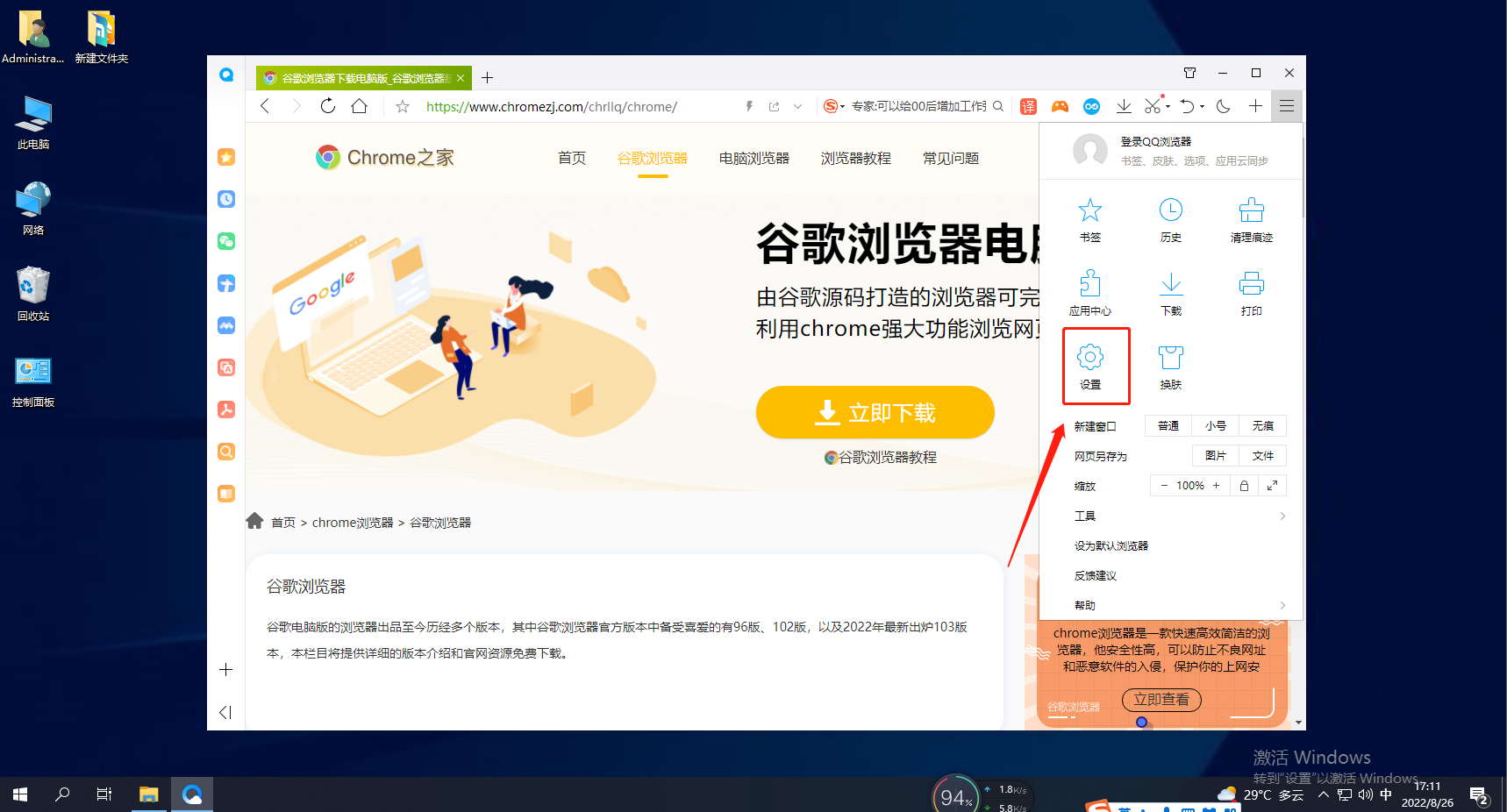This screenshot has width=1507, height=812.
Task: Click the scissors screenshot tool icon
Action: coord(1152,106)
